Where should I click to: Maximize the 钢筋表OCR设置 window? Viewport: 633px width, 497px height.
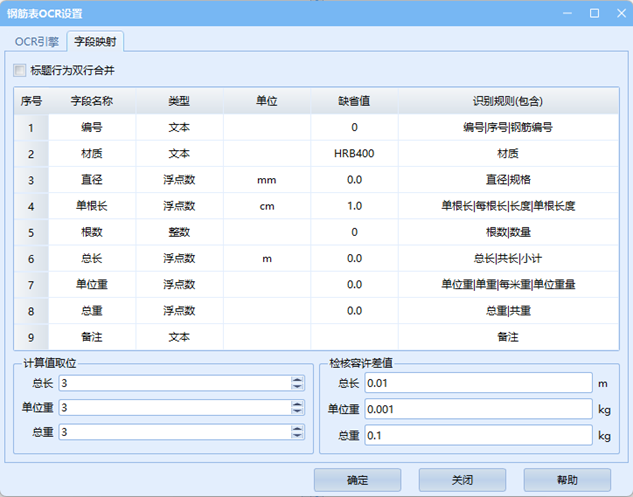pyautogui.click(x=594, y=13)
